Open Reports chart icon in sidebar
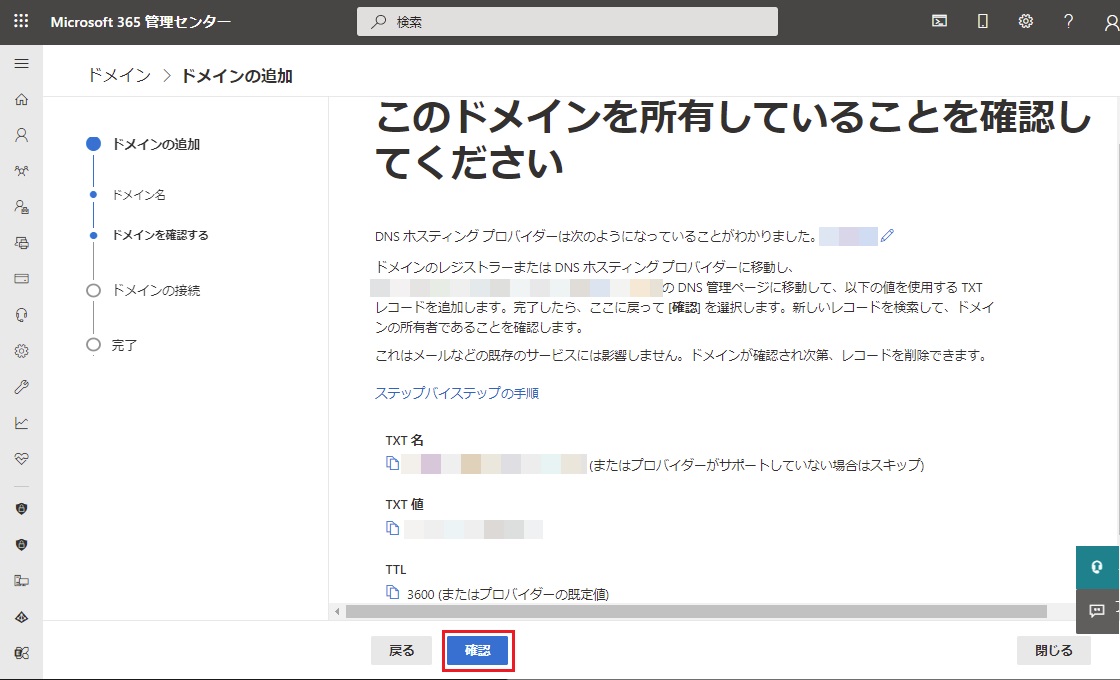Image resolution: width=1120 pixels, height=680 pixels. click(21, 423)
